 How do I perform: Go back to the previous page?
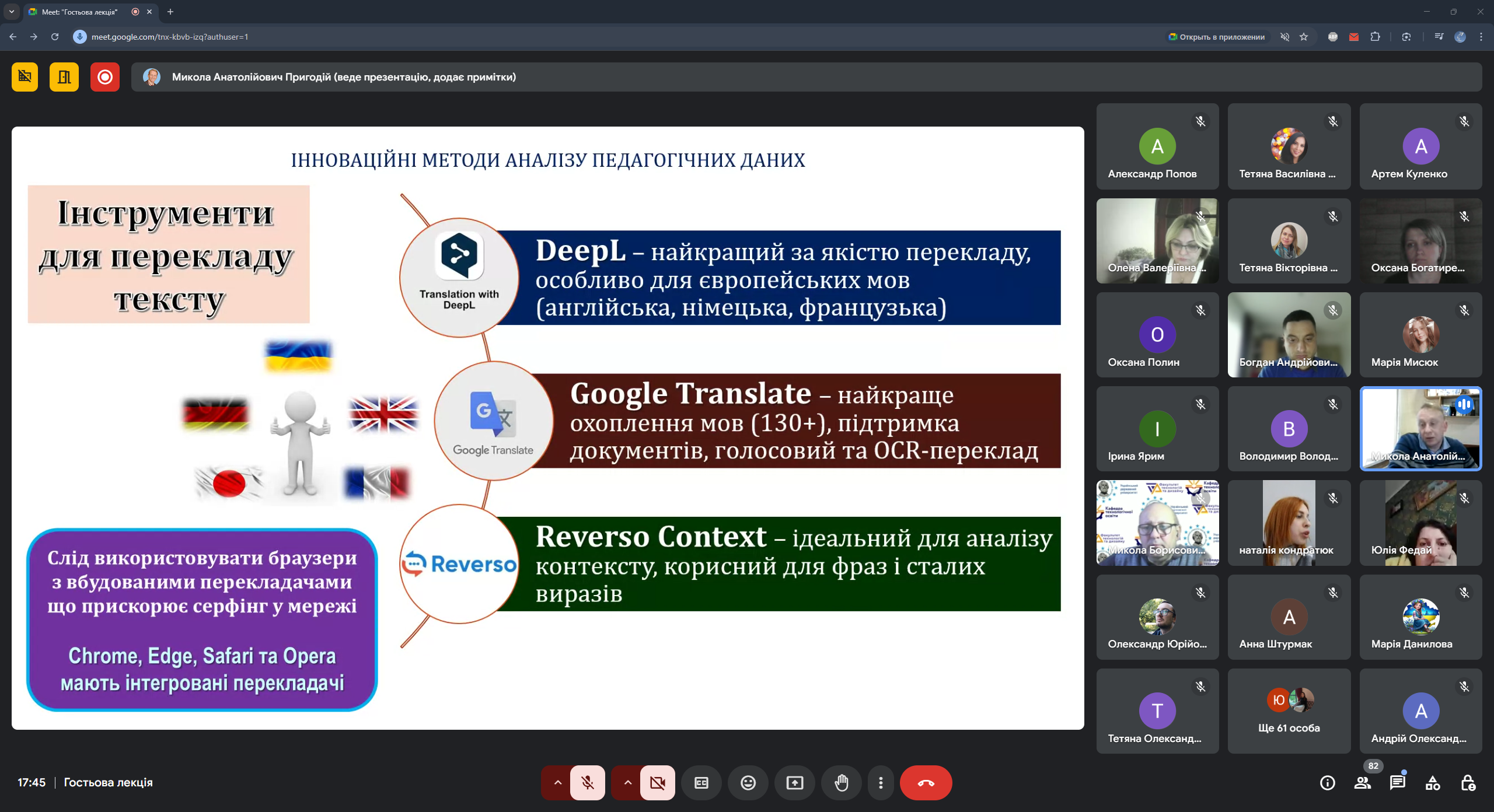tap(13, 37)
